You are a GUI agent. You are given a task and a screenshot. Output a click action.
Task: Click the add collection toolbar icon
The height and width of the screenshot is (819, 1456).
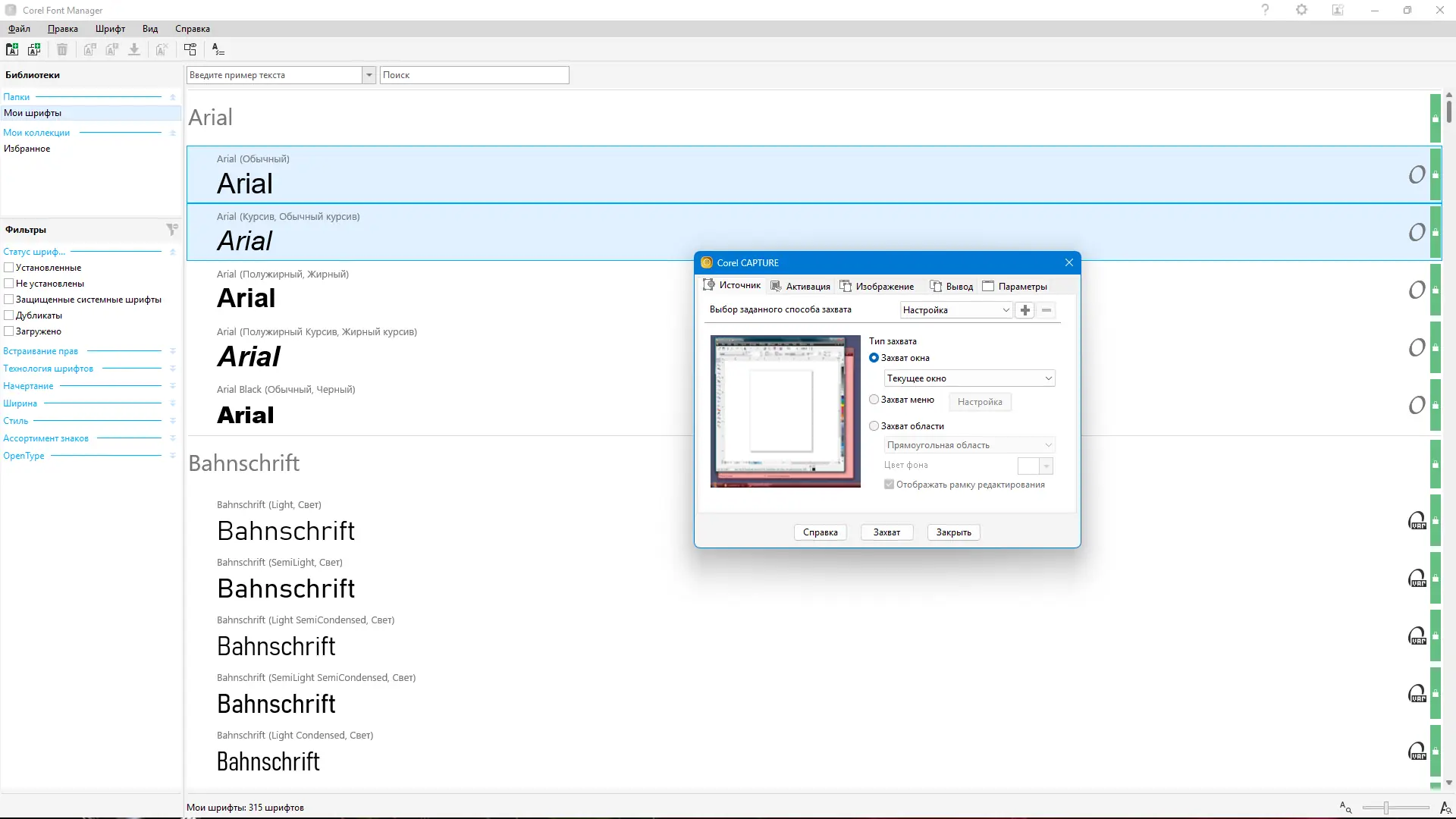[x=34, y=49]
